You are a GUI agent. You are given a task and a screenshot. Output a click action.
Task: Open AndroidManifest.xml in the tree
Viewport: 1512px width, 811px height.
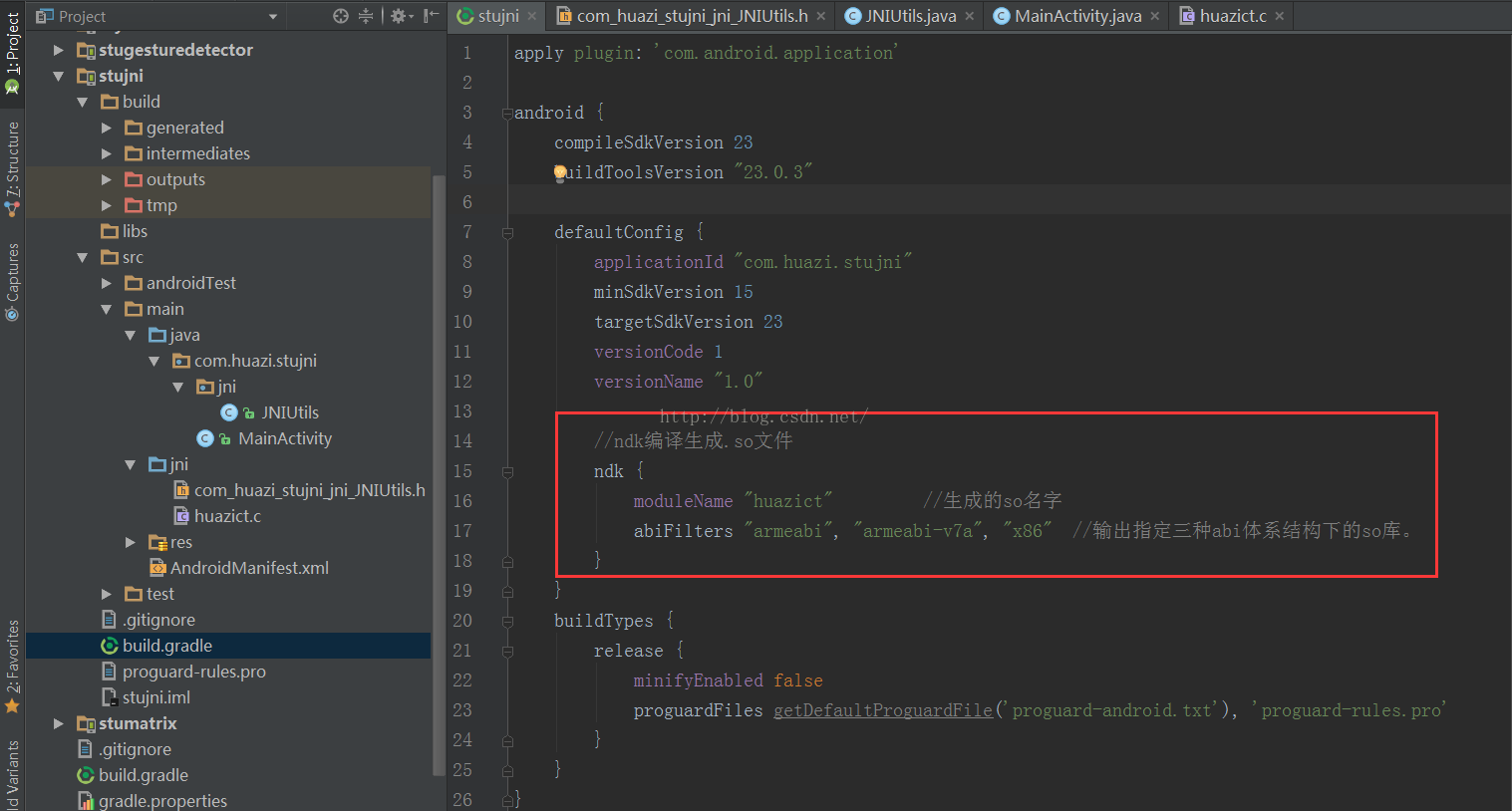(x=249, y=568)
